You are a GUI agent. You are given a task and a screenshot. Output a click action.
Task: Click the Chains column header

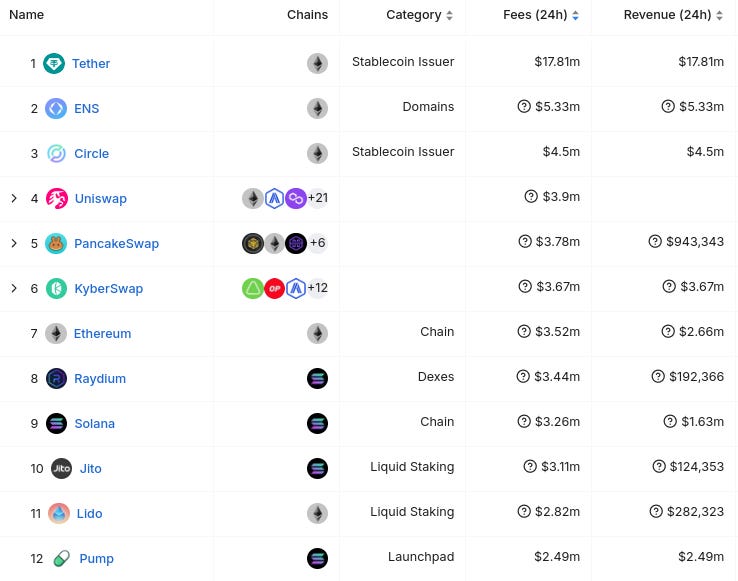tap(307, 15)
